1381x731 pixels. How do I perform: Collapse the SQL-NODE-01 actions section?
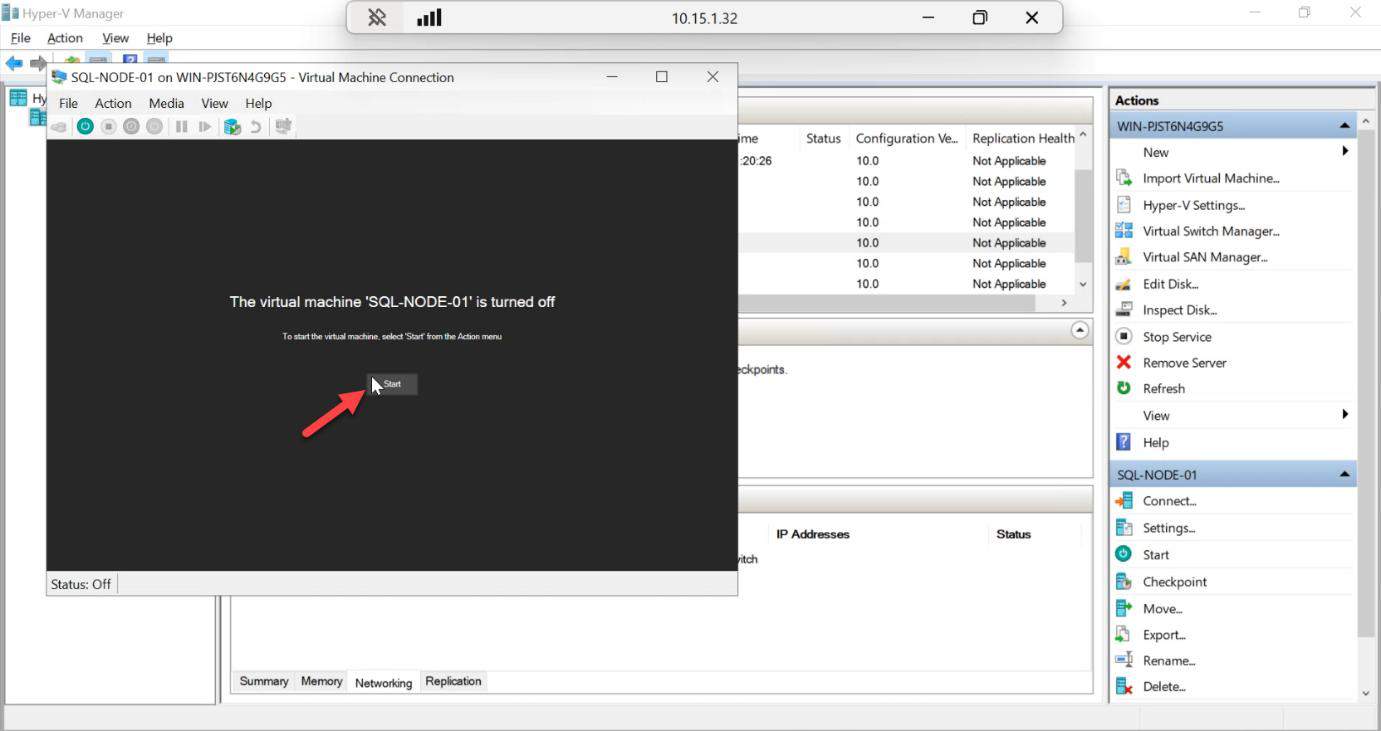[1344, 474]
